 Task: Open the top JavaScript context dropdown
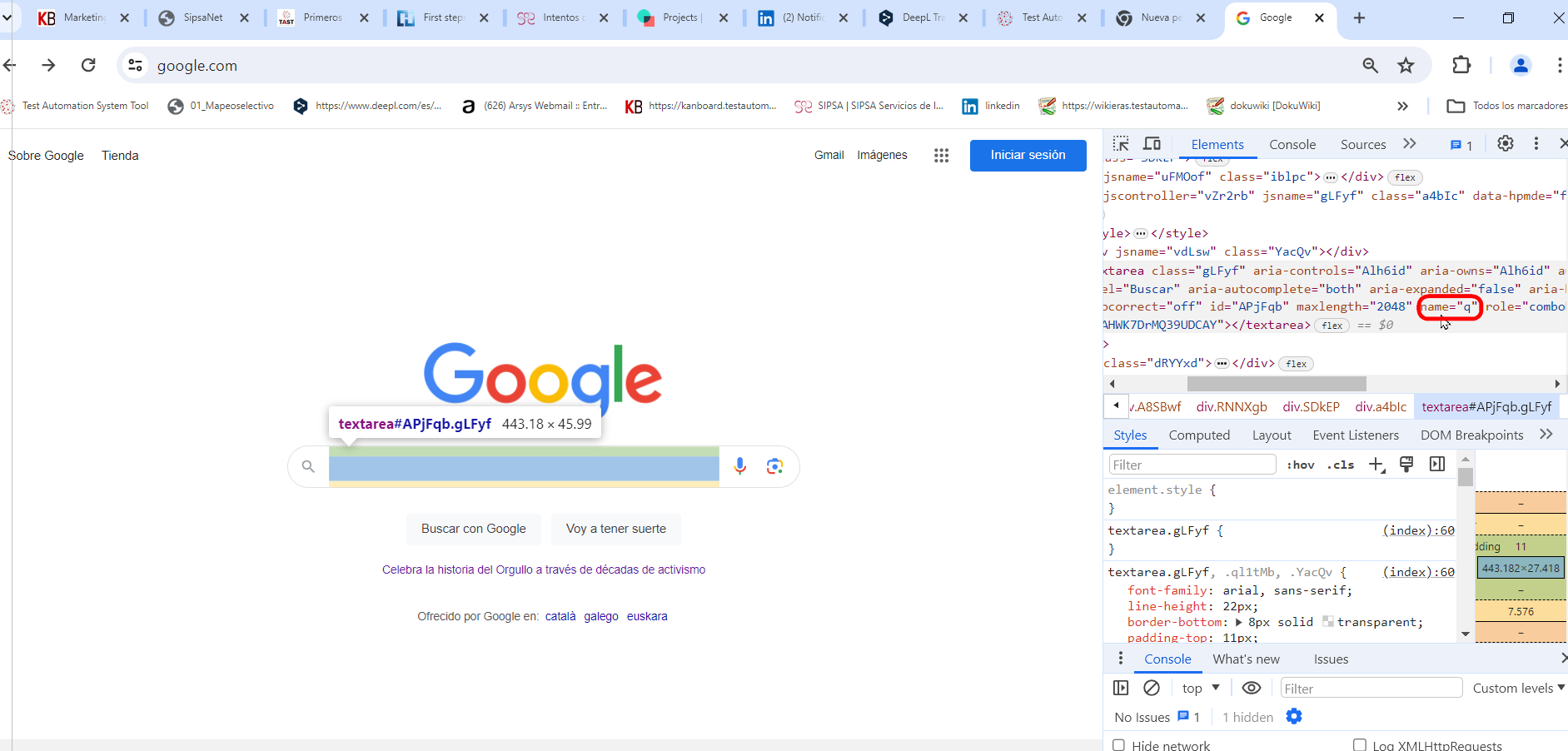point(1200,688)
